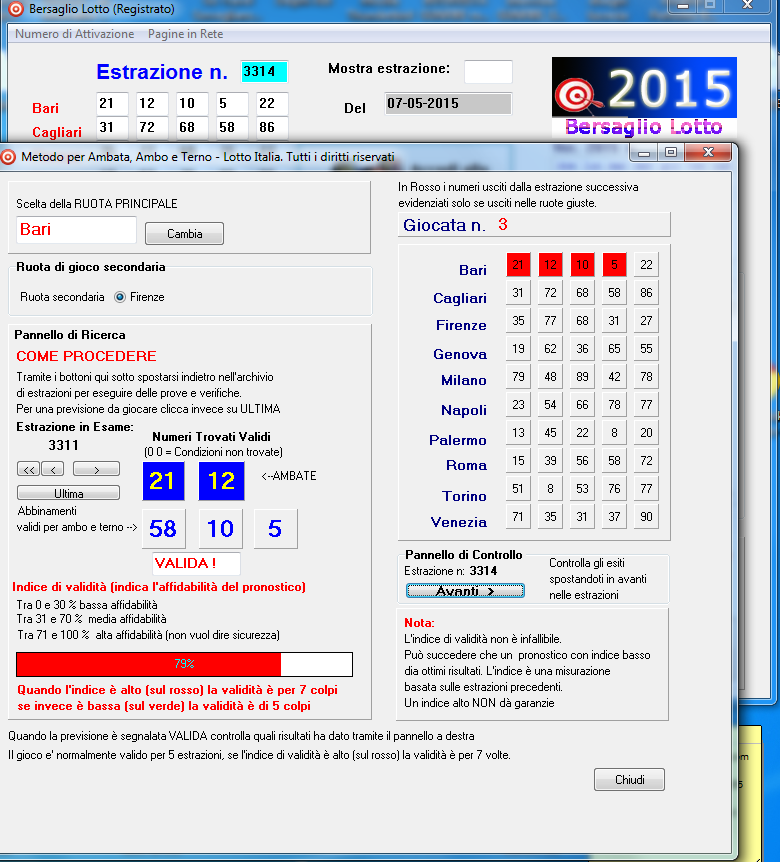The height and width of the screenshot is (862, 780).
Task: Click the blue ambata tile showing 21
Action: [x=163, y=481]
